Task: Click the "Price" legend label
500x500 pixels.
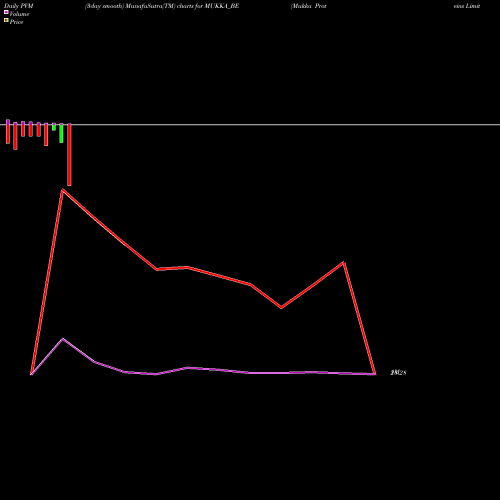Action: [x=16, y=22]
